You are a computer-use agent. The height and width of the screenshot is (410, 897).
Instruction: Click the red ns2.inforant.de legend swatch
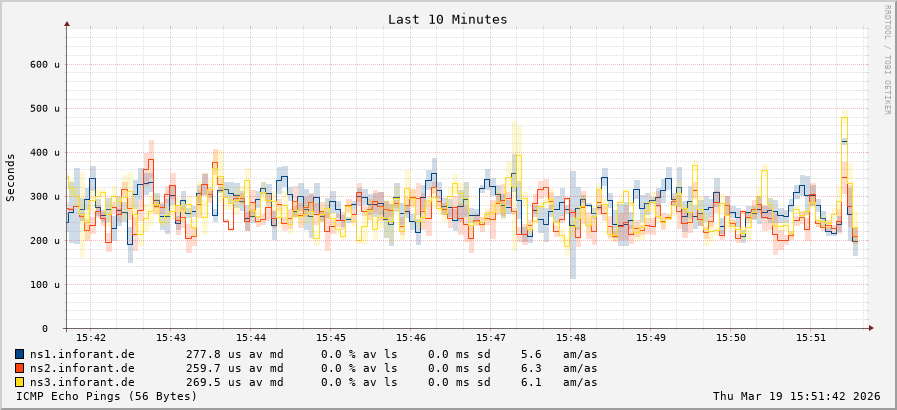coord(20,368)
